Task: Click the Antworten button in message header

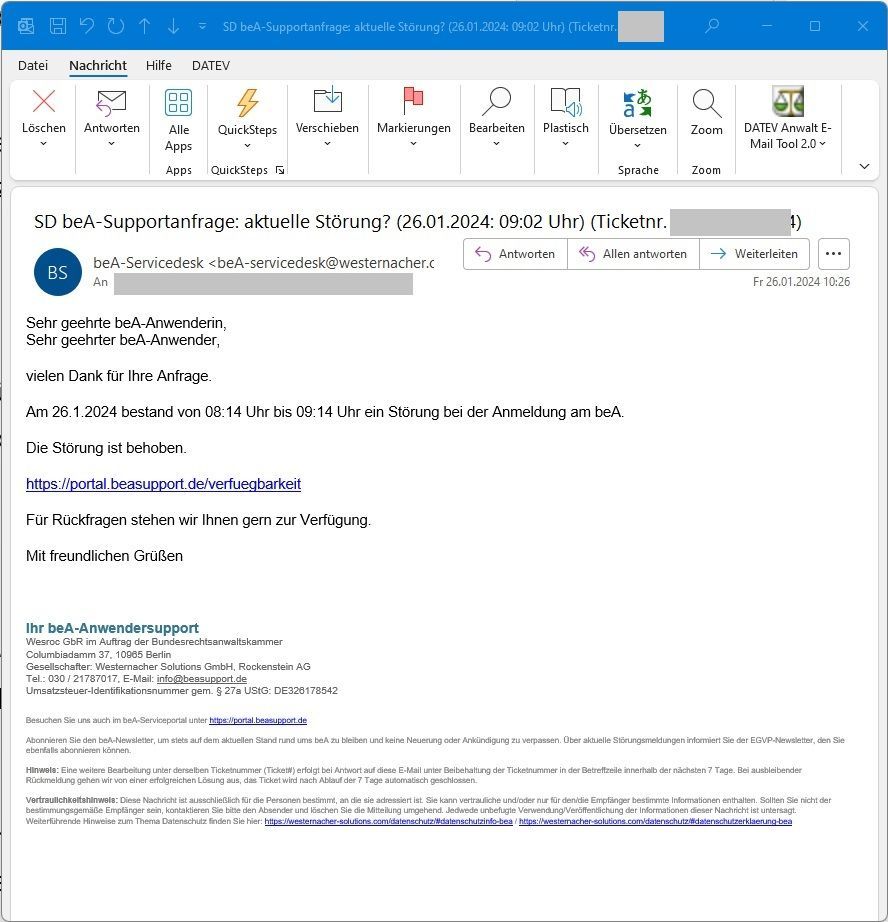Action: (515, 254)
